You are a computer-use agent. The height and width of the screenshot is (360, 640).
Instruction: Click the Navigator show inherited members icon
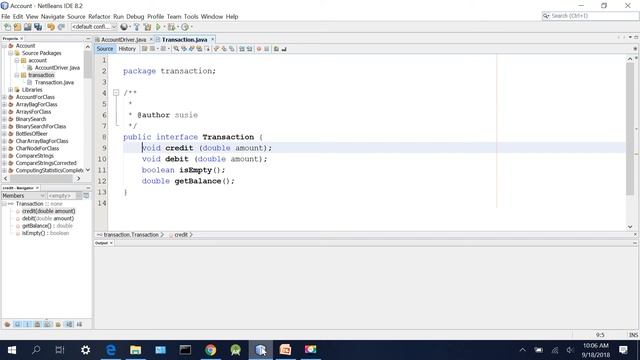tap(7, 324)
